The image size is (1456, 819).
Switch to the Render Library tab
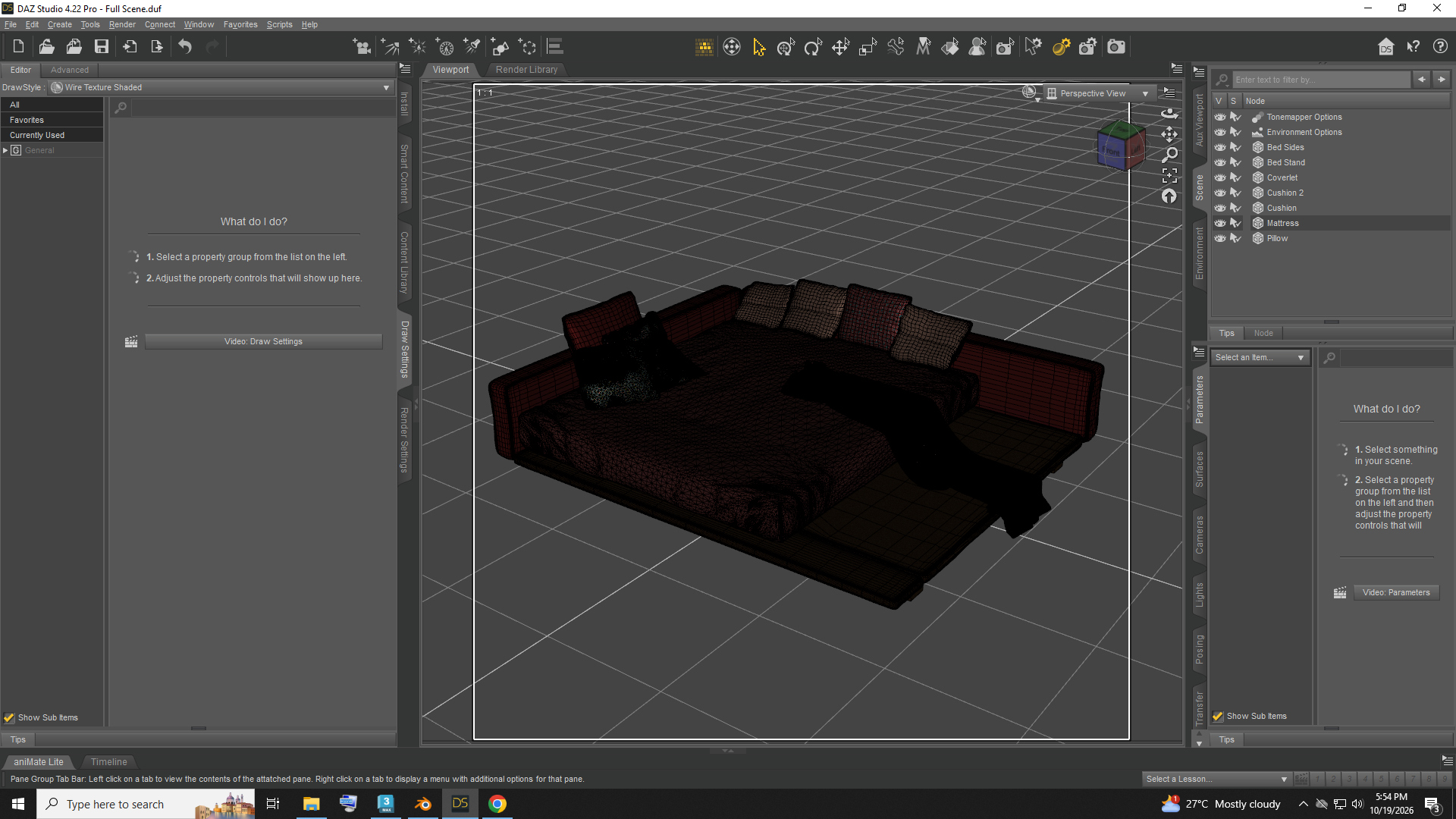[x=526, y=69]
